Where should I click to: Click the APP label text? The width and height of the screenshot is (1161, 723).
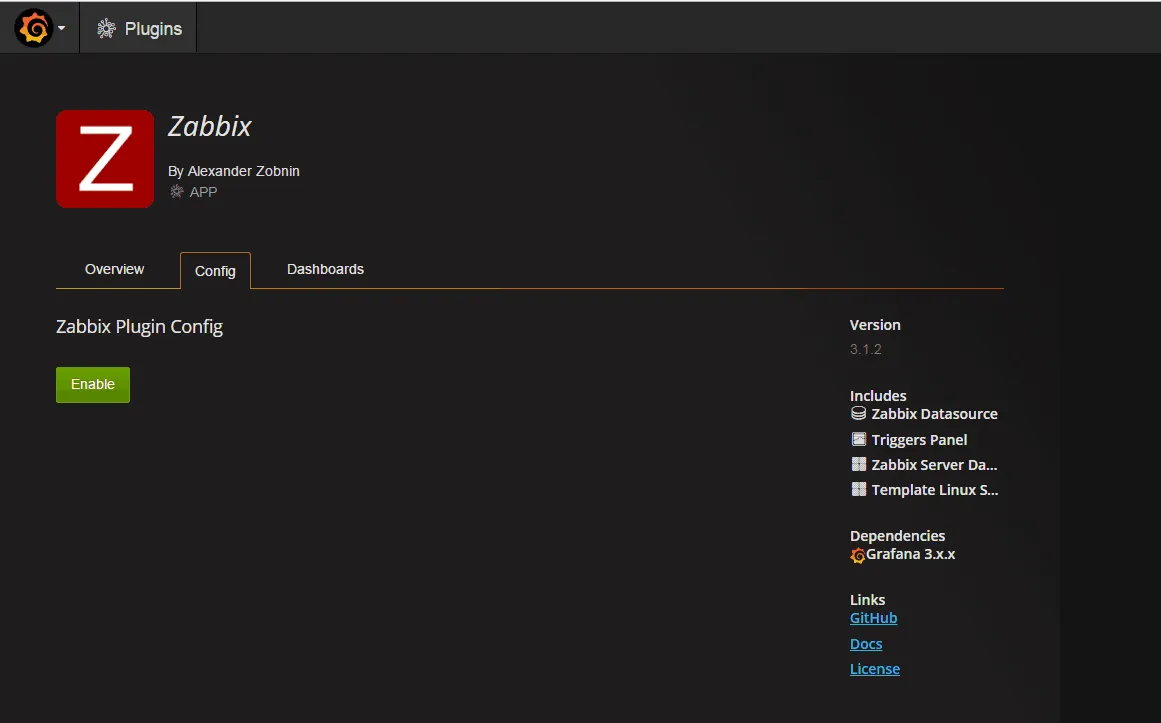203,192
